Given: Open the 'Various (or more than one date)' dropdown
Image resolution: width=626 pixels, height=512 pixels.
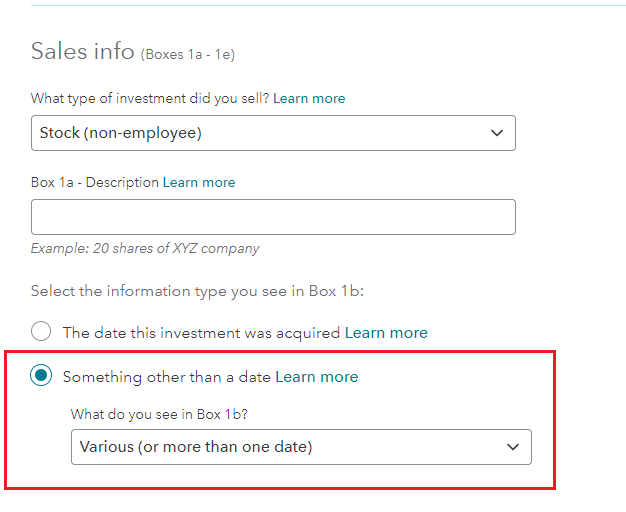Looking at the screenshot, I should [x=301, y=447].
